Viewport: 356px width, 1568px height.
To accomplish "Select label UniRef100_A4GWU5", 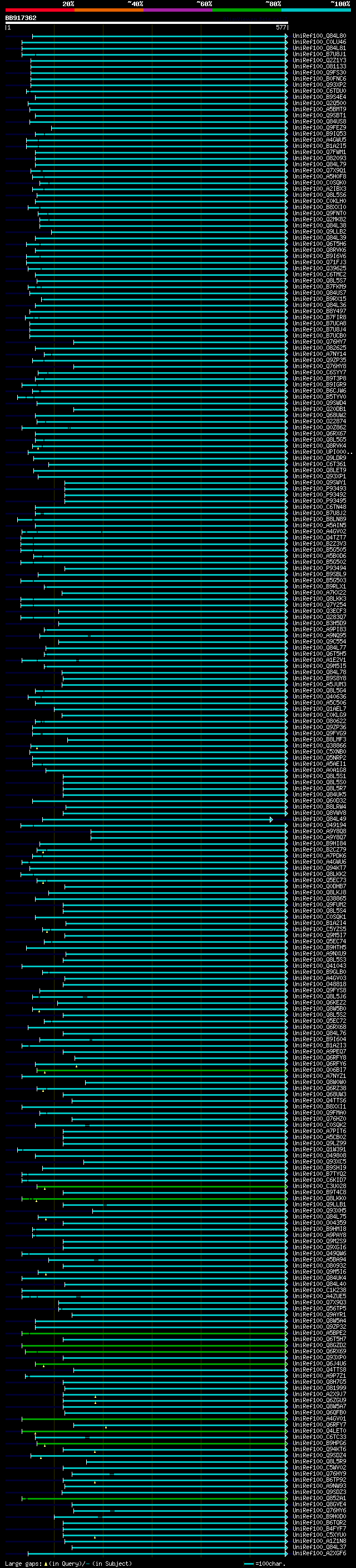I will (x=319, y=140).
